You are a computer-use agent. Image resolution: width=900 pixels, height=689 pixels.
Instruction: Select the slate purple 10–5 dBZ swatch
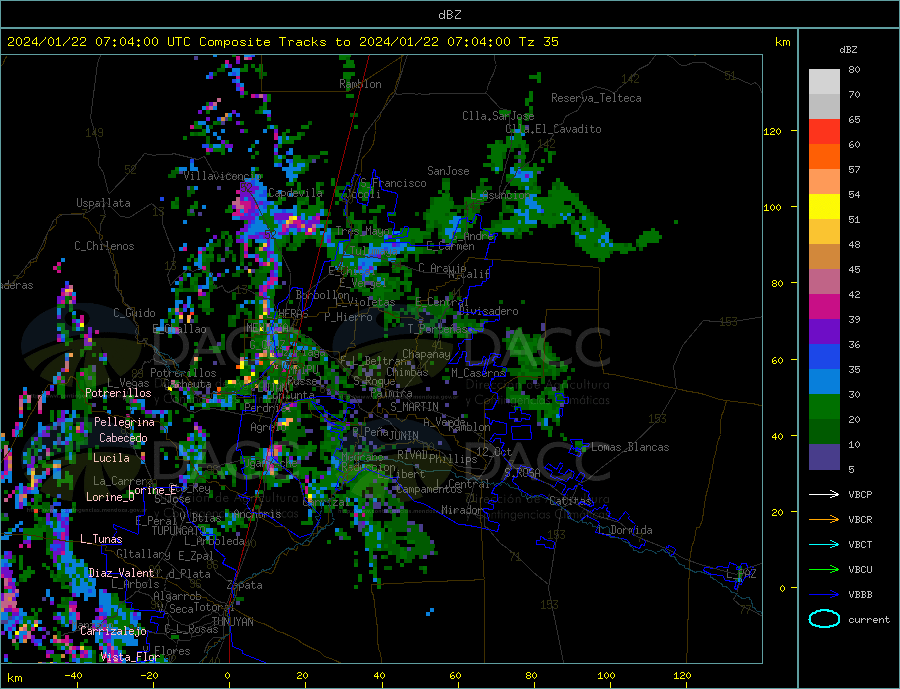pyautogui.click(x=824, y=456)
